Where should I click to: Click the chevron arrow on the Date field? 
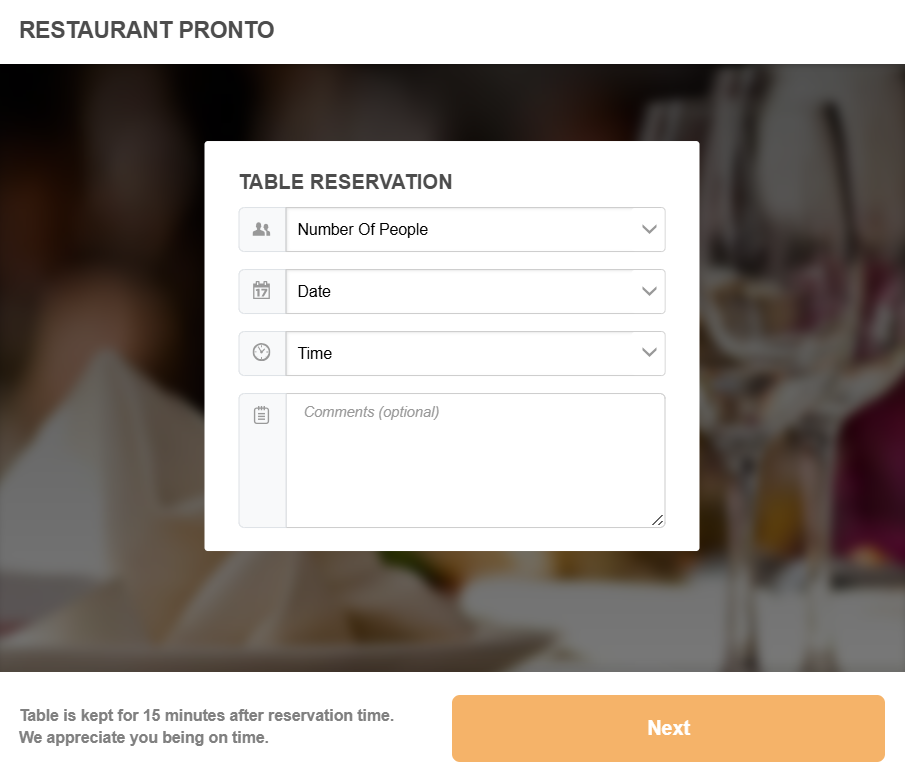pos(649,291)
